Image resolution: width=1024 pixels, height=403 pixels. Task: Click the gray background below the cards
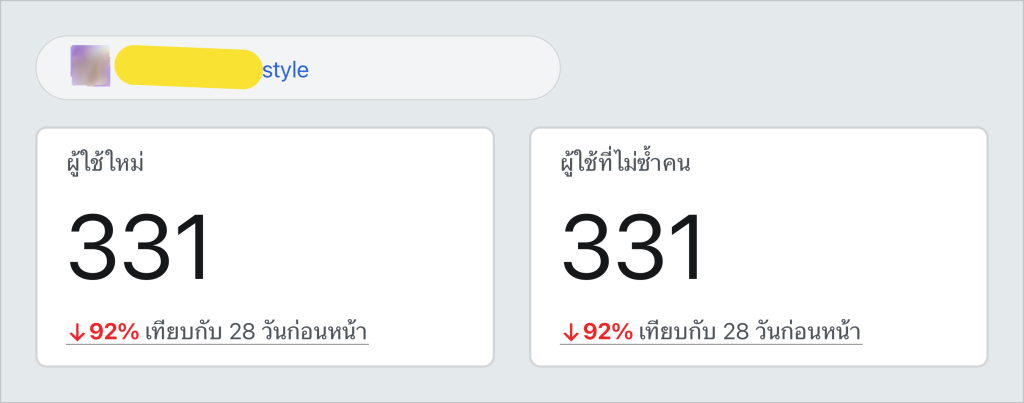pos(512,385)
